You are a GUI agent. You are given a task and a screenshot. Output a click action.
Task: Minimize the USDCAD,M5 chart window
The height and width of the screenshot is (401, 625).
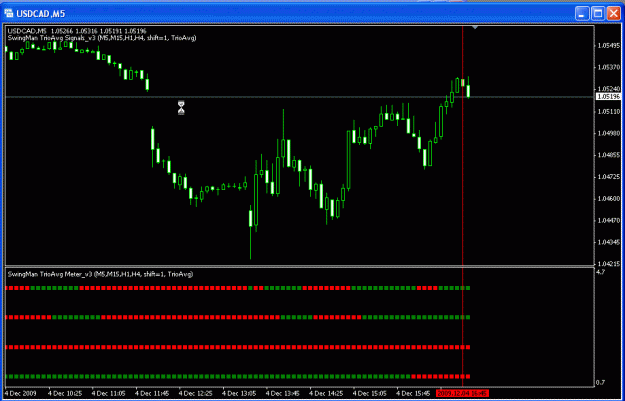click(582, 14)
